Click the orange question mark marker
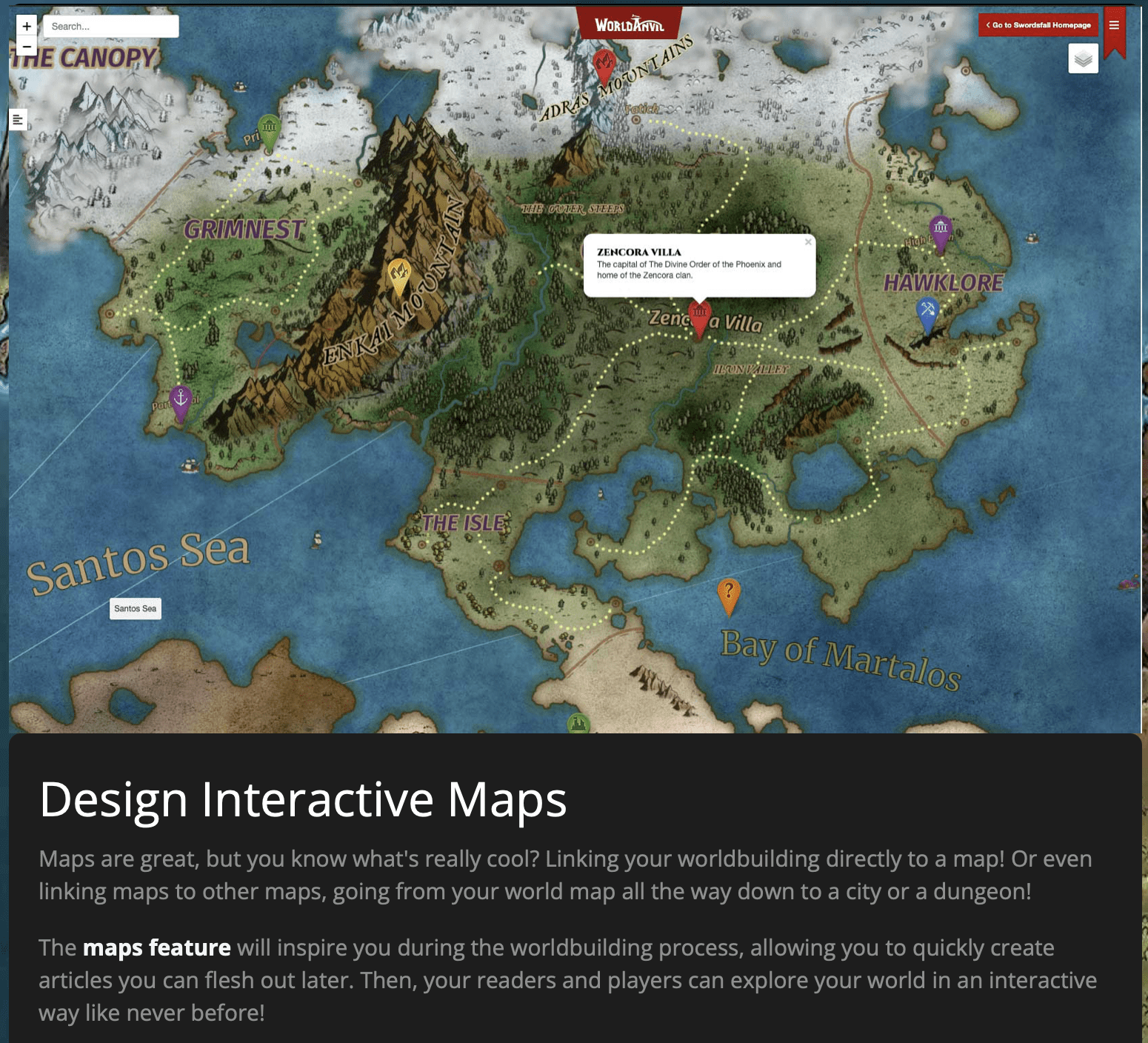Viewport: 1148px width, 1043px height. [x=729, y=594]
